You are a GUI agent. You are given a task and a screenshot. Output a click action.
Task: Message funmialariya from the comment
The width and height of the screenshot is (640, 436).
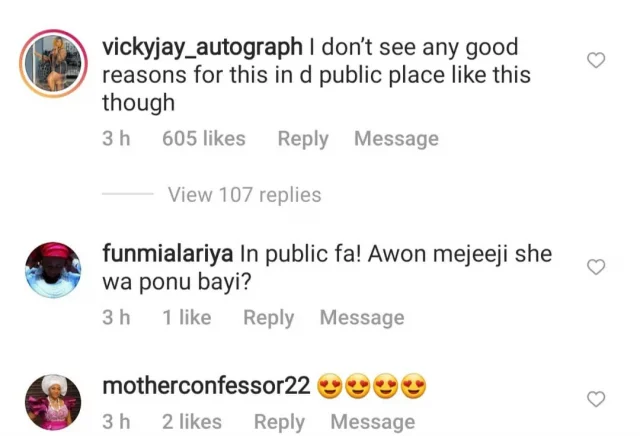point(362,318)
